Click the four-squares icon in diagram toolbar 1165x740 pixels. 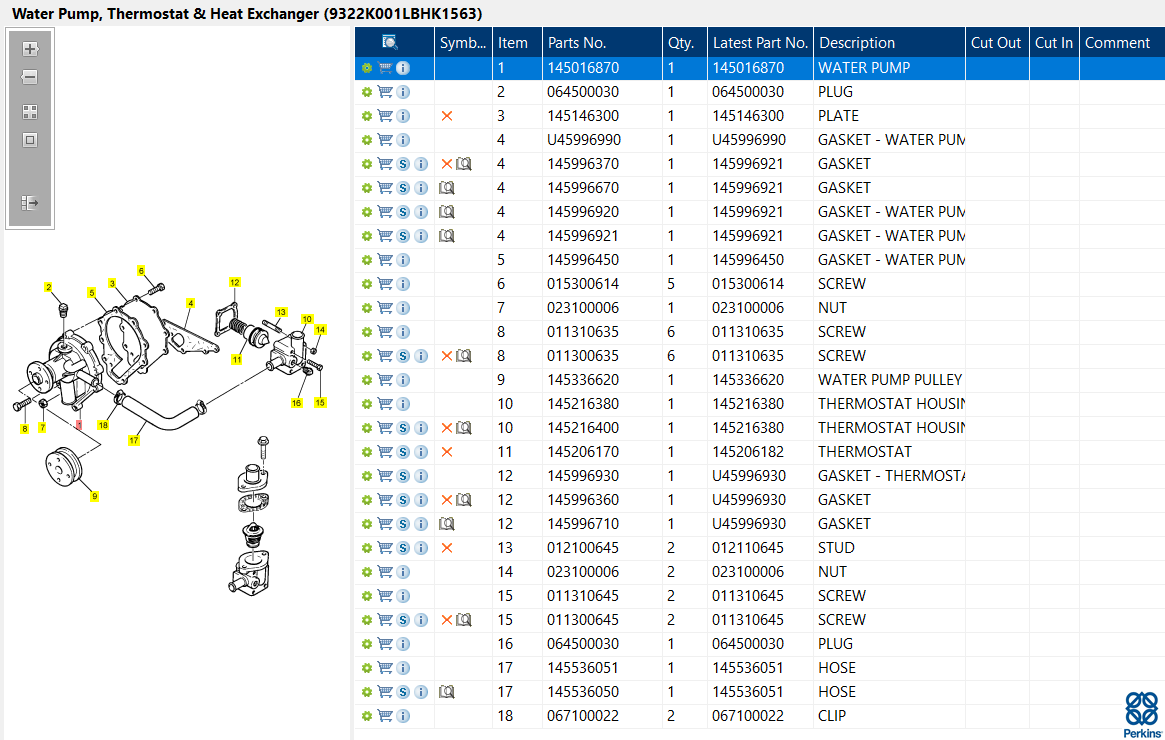(30, 112)
